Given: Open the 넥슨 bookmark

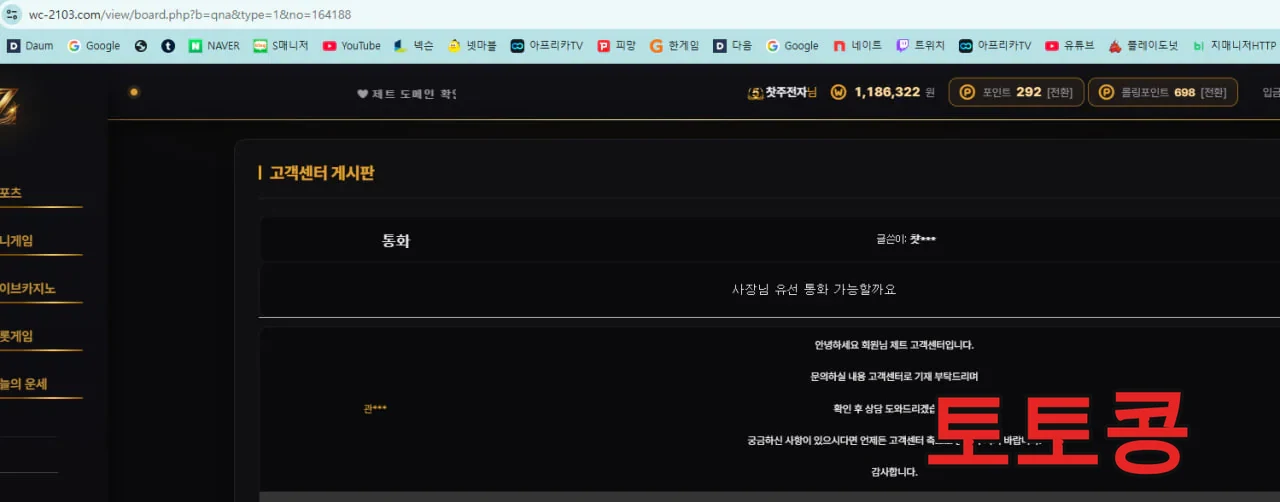Looking at the screenshot, I should tap(414, 45).
